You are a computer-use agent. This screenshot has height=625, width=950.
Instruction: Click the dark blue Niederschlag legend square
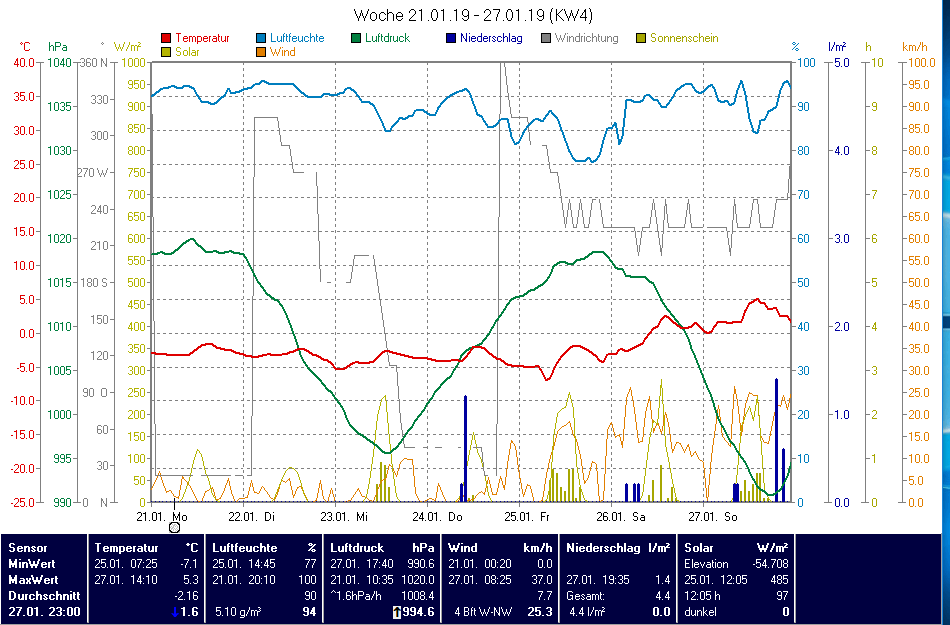coord(451,39)
